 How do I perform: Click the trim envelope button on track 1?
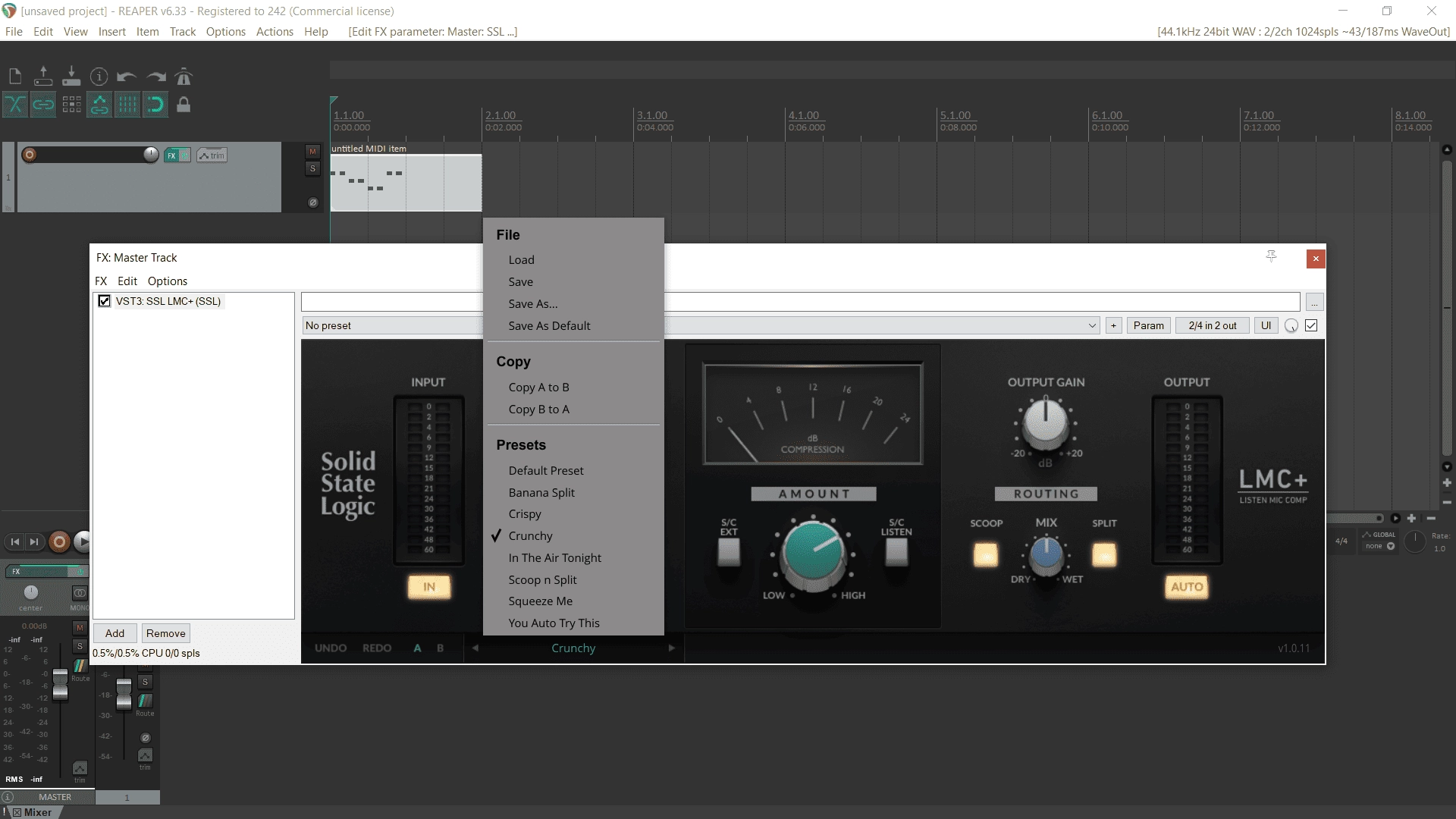[212, 155]
